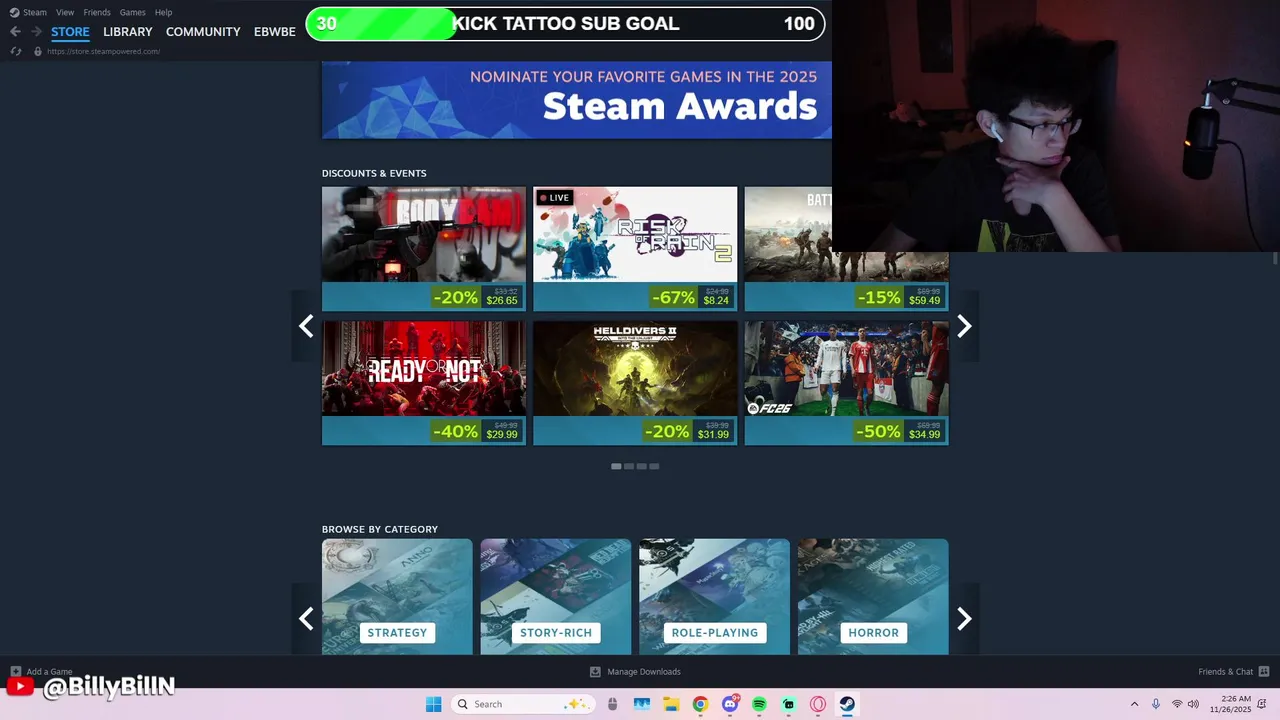
Task: Click the -15% discount price $59.49
Action: (925, 300)
